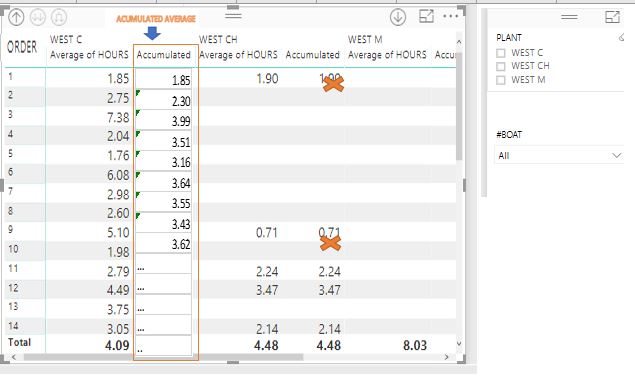Select the 6.08 value in order row 6

118,175
